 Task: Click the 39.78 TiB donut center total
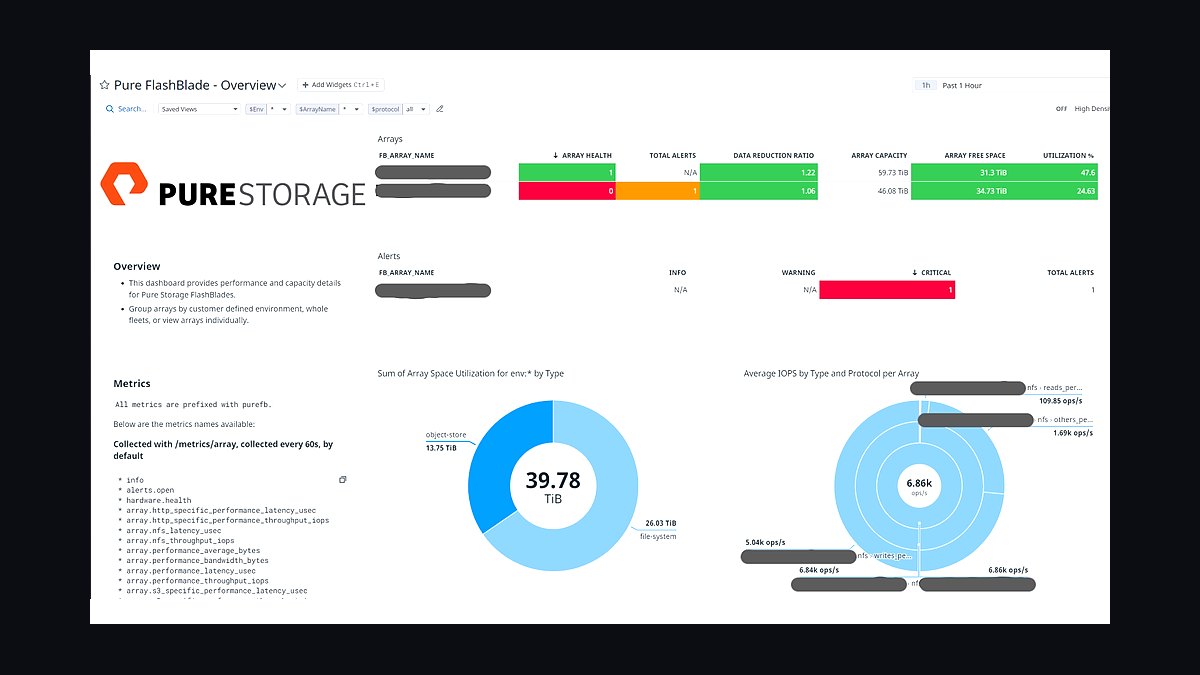pos(552,486)
